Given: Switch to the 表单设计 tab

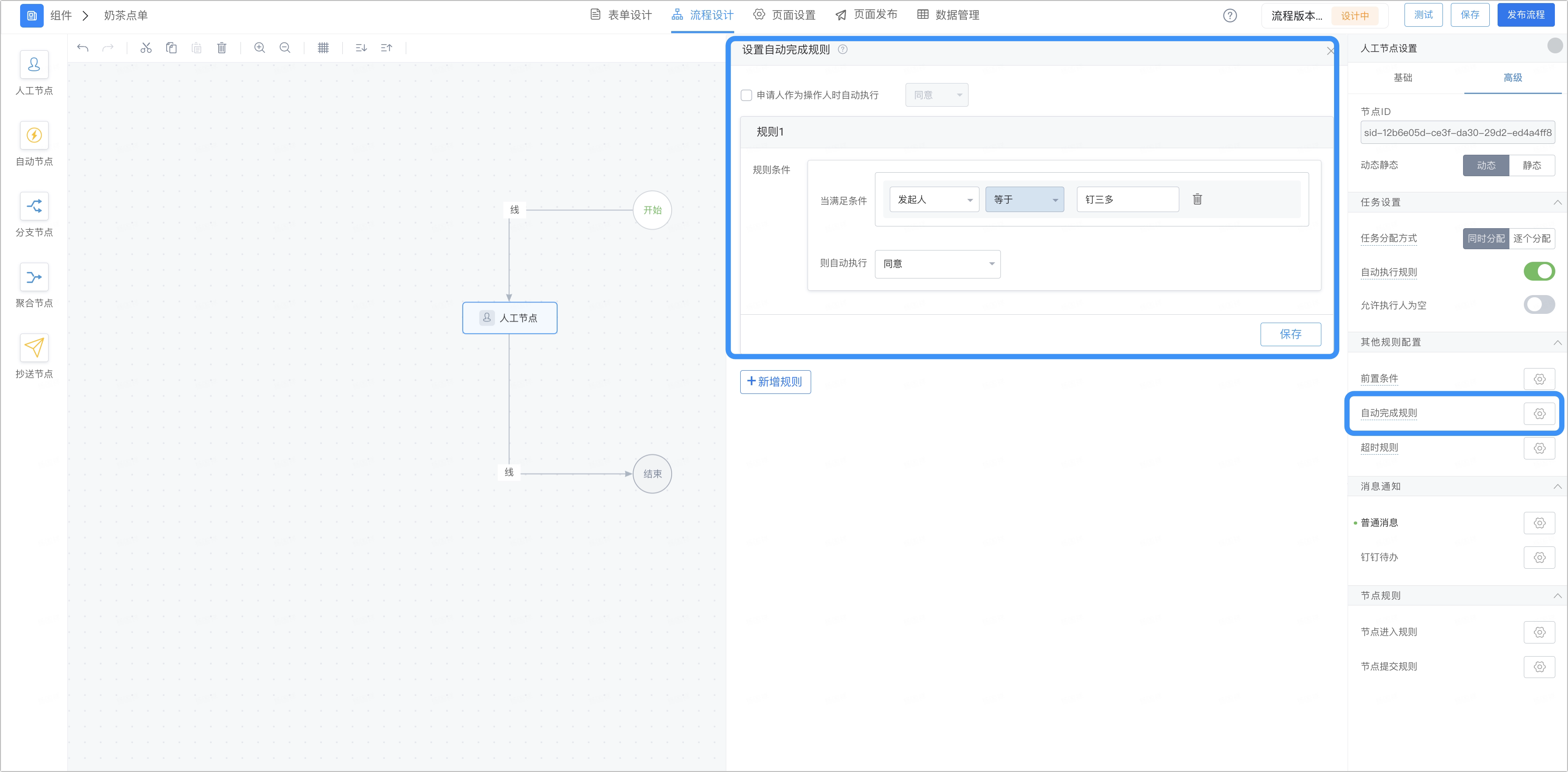Looking at the screenshot, I should (x=621, y=15).
